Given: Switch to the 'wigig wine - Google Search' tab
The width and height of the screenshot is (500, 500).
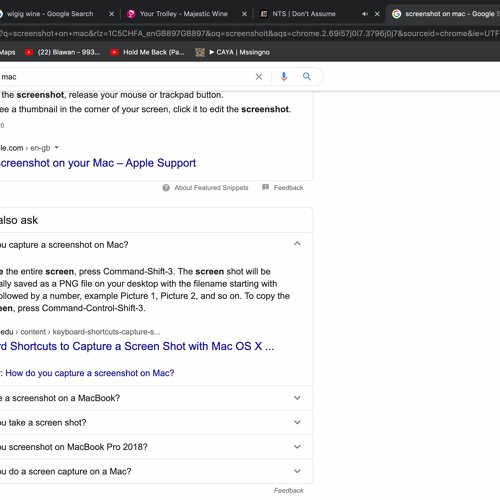Looking at the screenshot, I should (x=50, y=14).
